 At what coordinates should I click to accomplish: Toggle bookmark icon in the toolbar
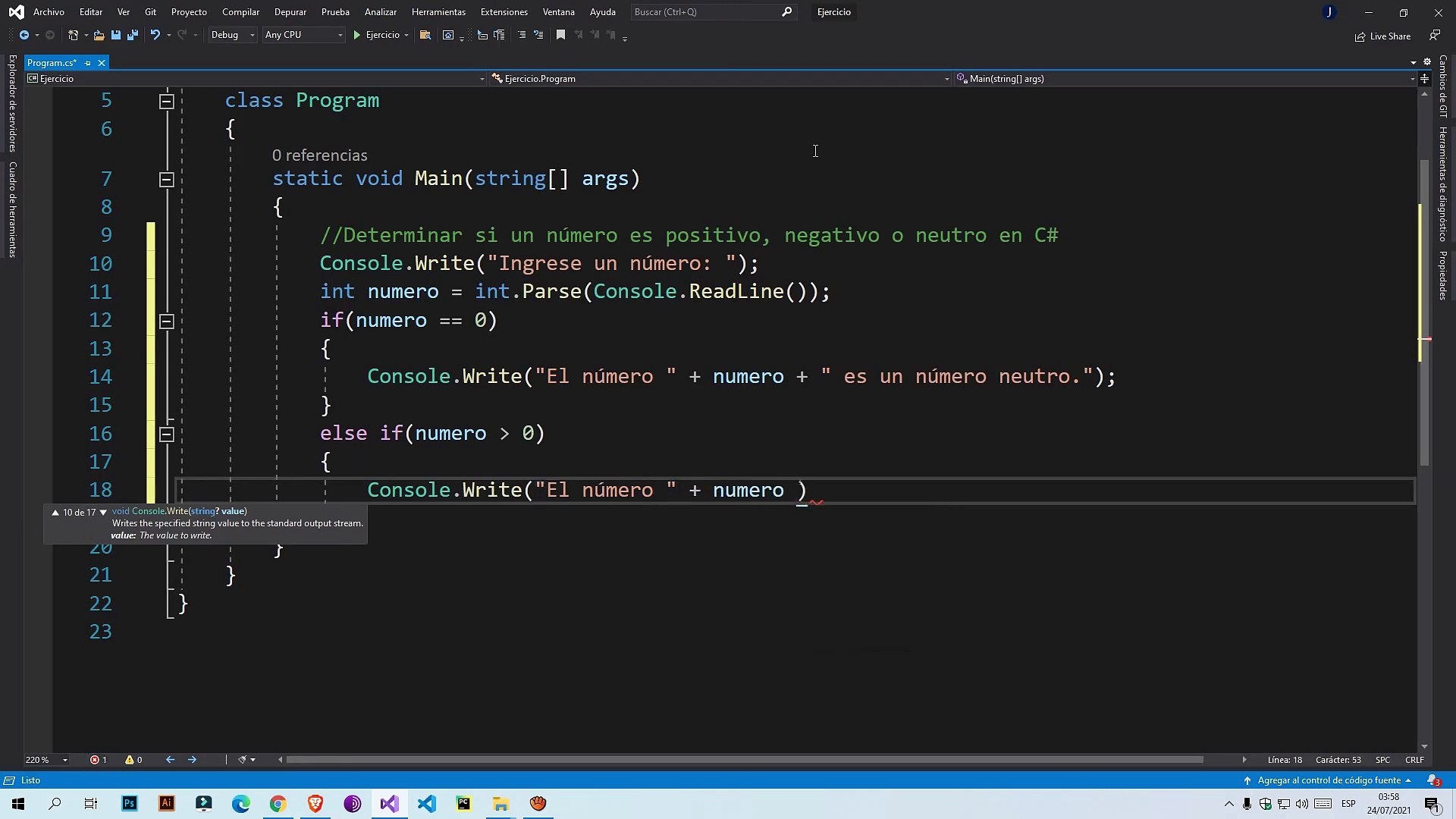tap(560, 35)
